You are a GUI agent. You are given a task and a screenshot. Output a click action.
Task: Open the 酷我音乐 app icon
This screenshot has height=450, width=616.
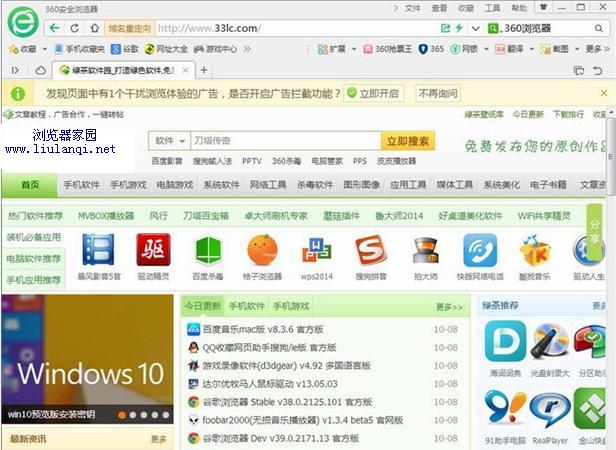click(x=534, y=250)
